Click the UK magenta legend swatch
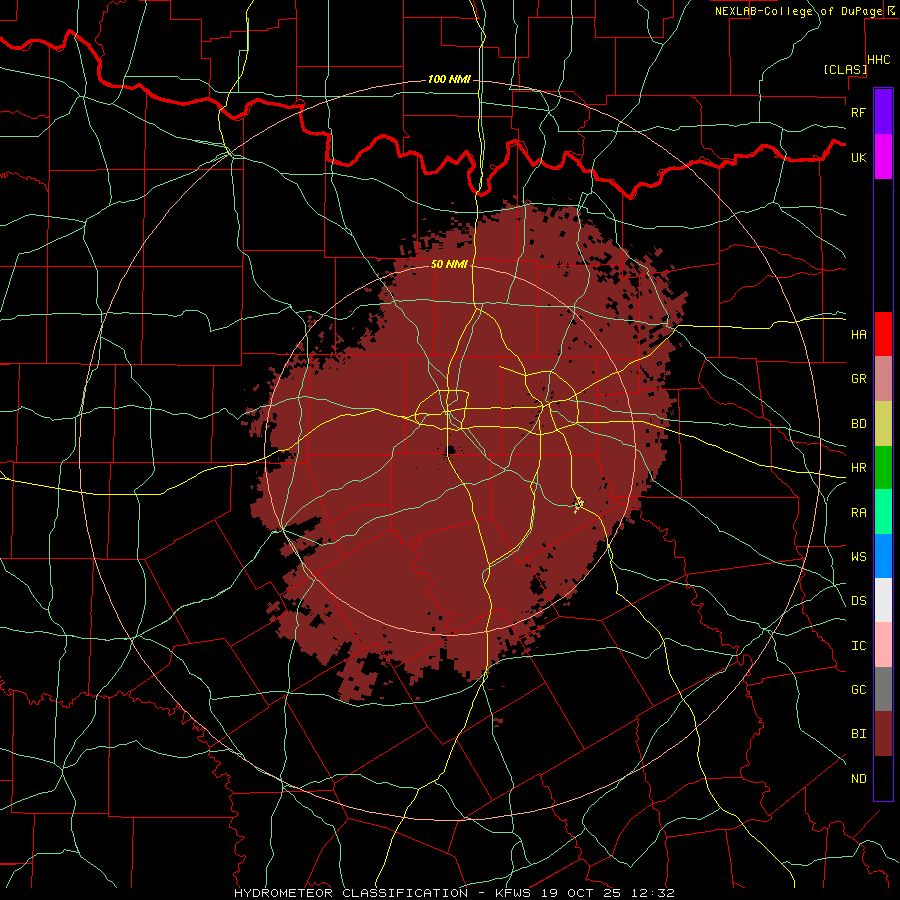Viewport: 900px width, 900px height. coord(883,157)
